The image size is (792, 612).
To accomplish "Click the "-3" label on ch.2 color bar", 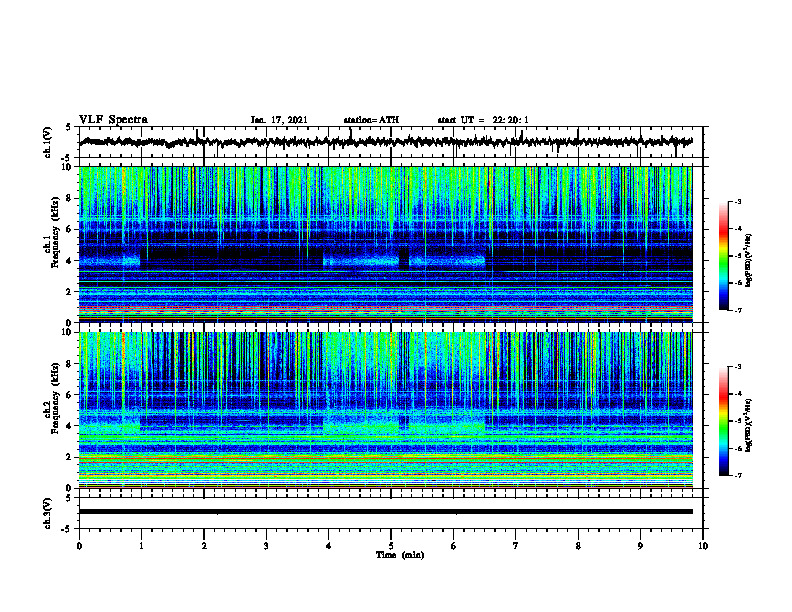I will 738,367.
